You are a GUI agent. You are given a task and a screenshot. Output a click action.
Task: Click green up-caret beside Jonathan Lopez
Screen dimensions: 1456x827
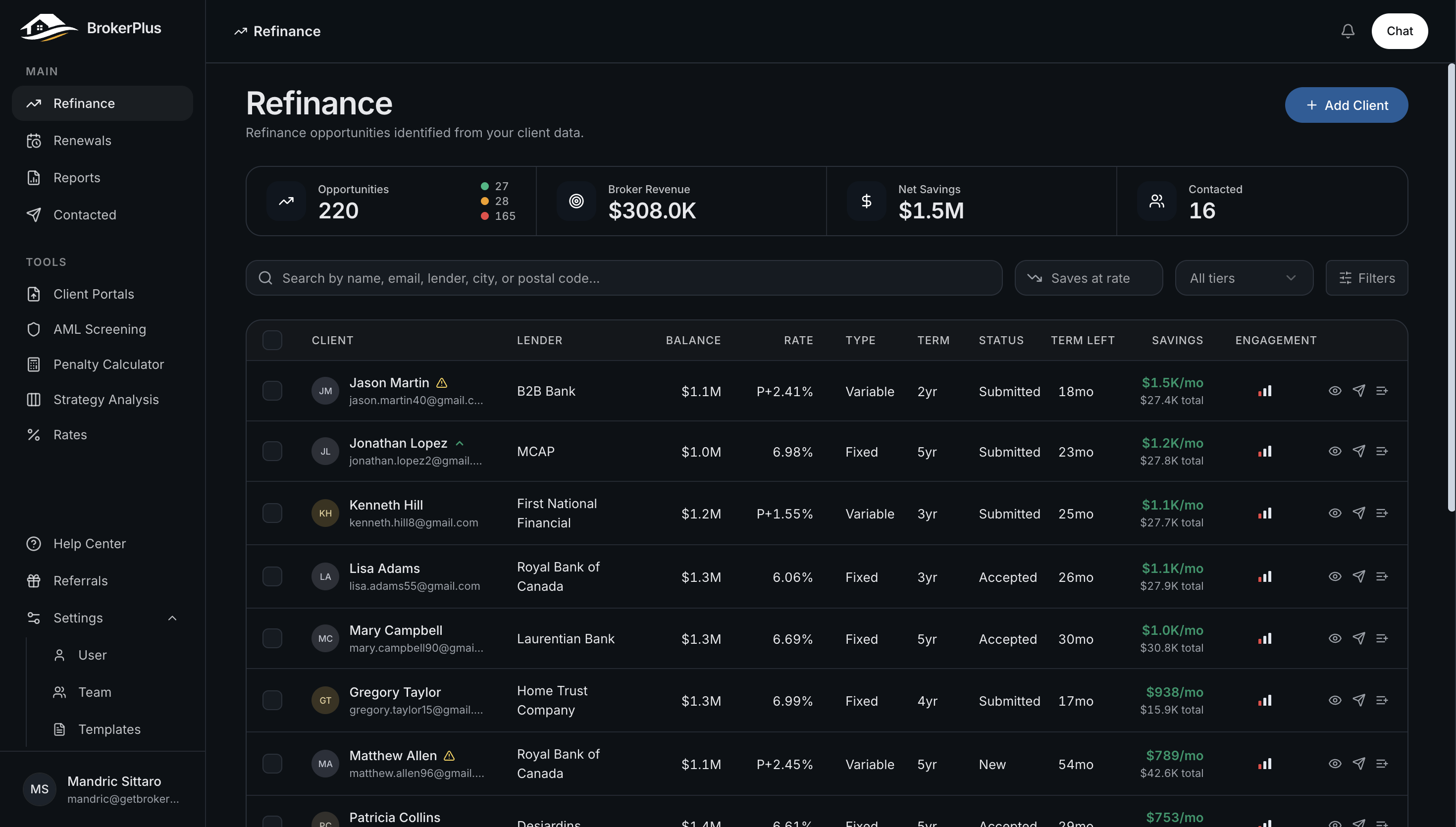pos(460,443)
